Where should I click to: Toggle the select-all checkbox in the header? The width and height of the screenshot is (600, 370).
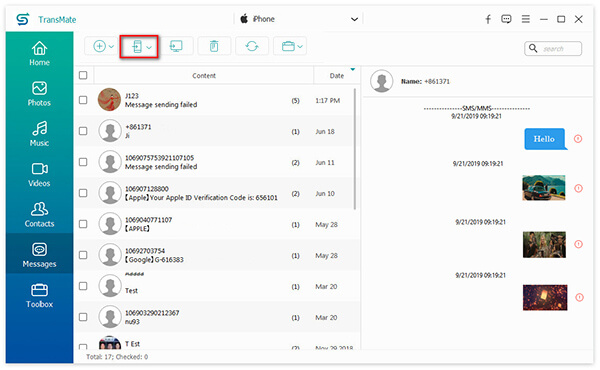pyautogui.click(x=83, y=75)
